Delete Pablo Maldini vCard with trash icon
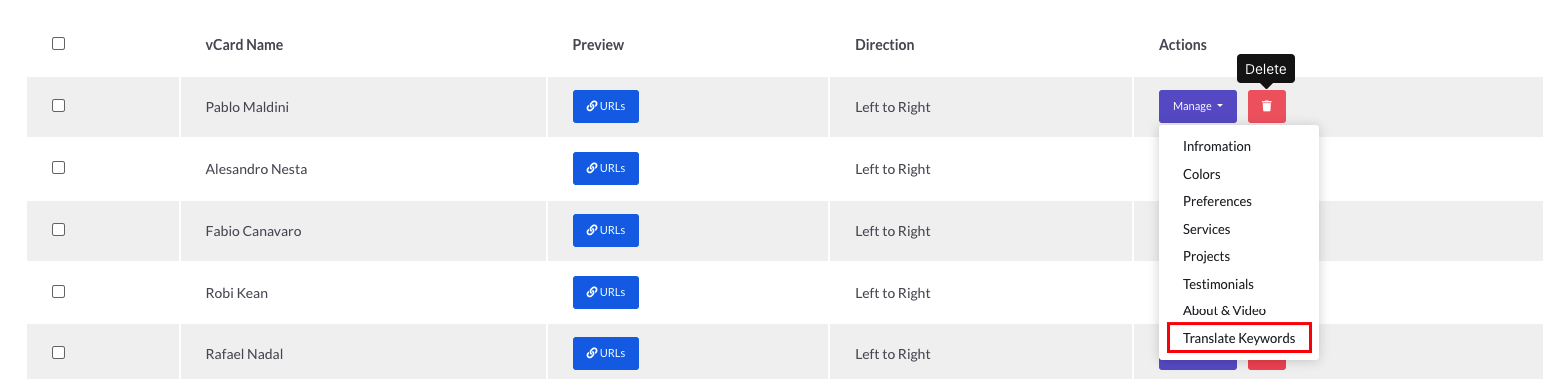The width and height of the screenshot is (1543, 379). pos(1266,106)
